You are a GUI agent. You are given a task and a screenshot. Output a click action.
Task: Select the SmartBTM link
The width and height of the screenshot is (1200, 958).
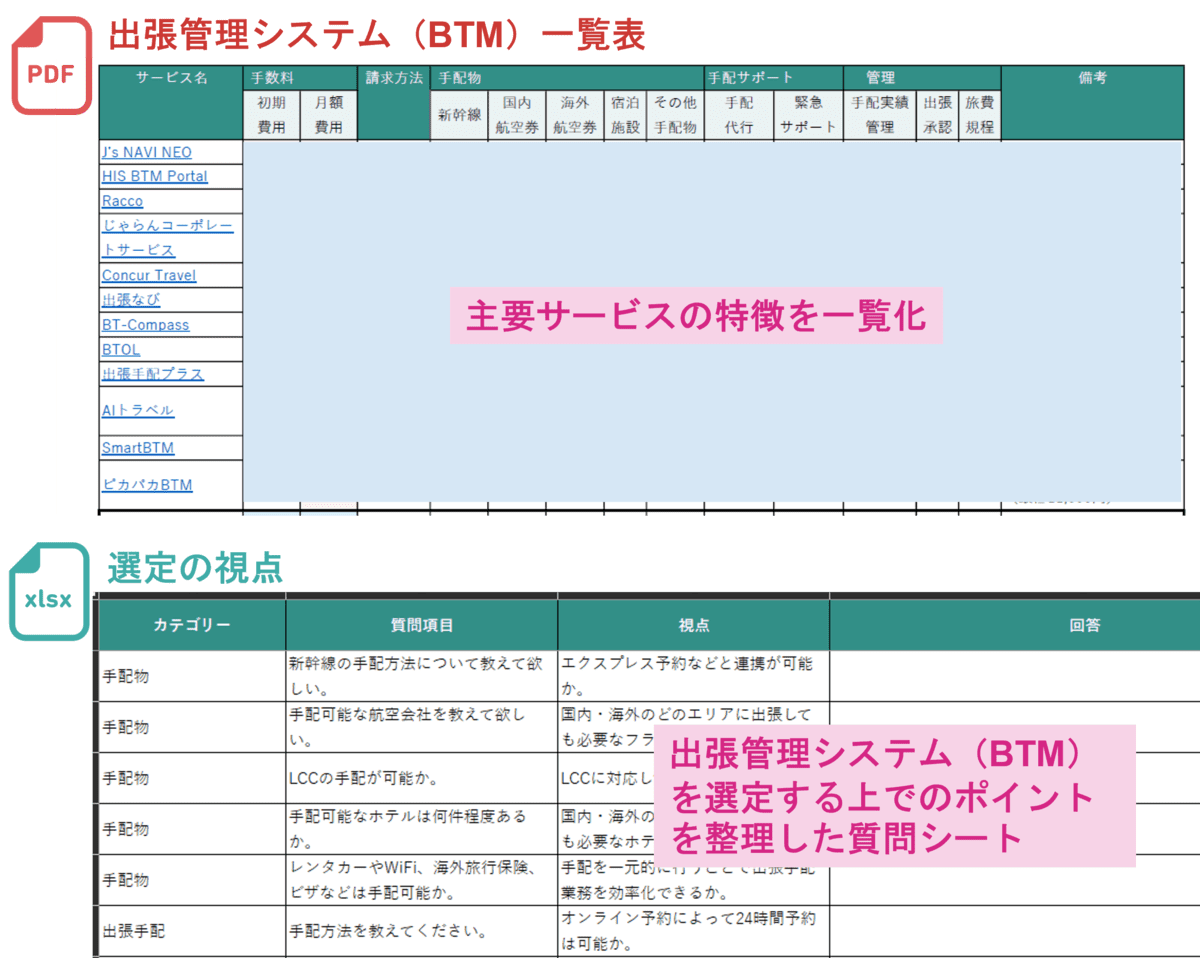[137, 448]
